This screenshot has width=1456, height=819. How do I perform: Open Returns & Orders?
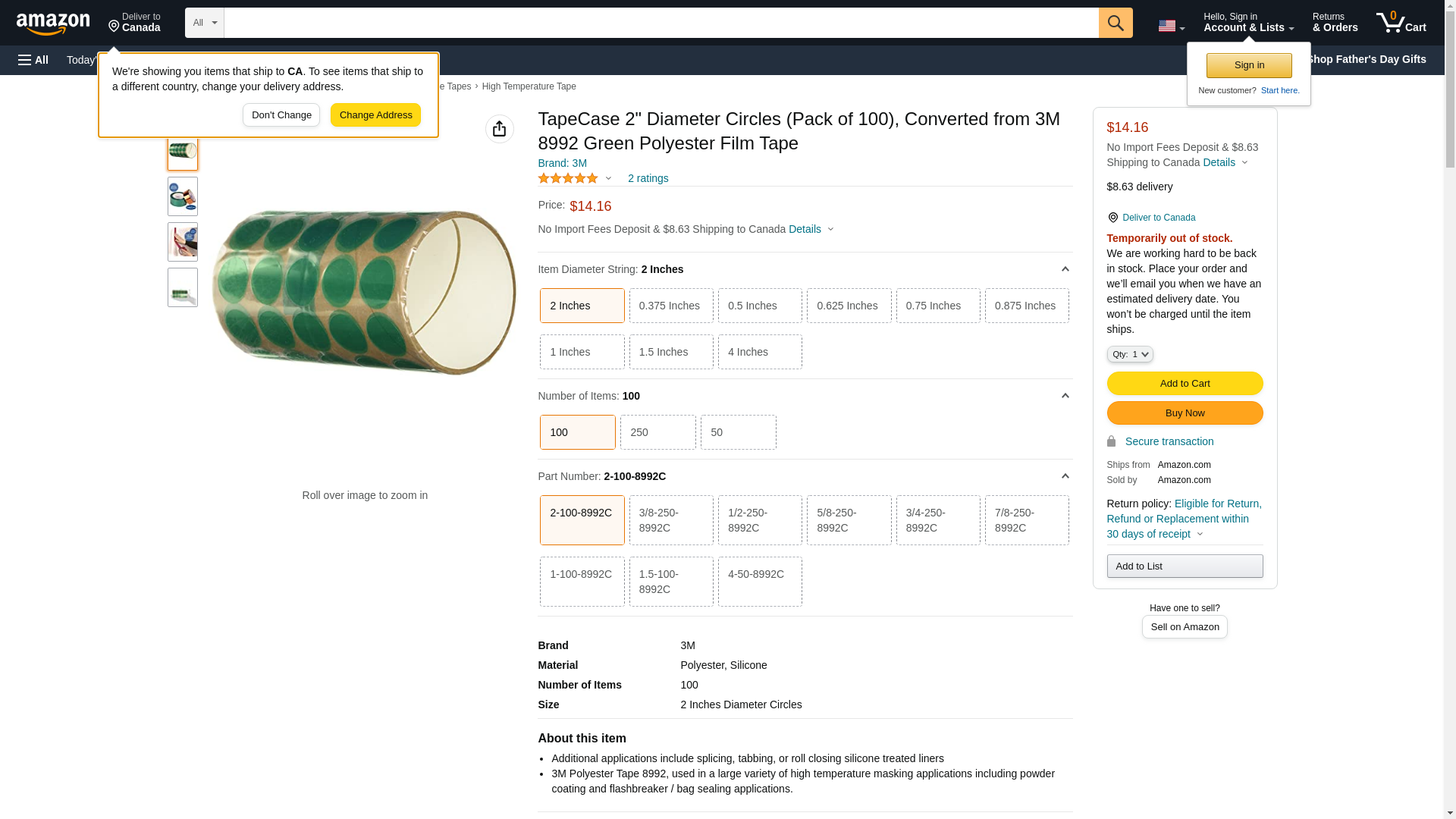1334,23
